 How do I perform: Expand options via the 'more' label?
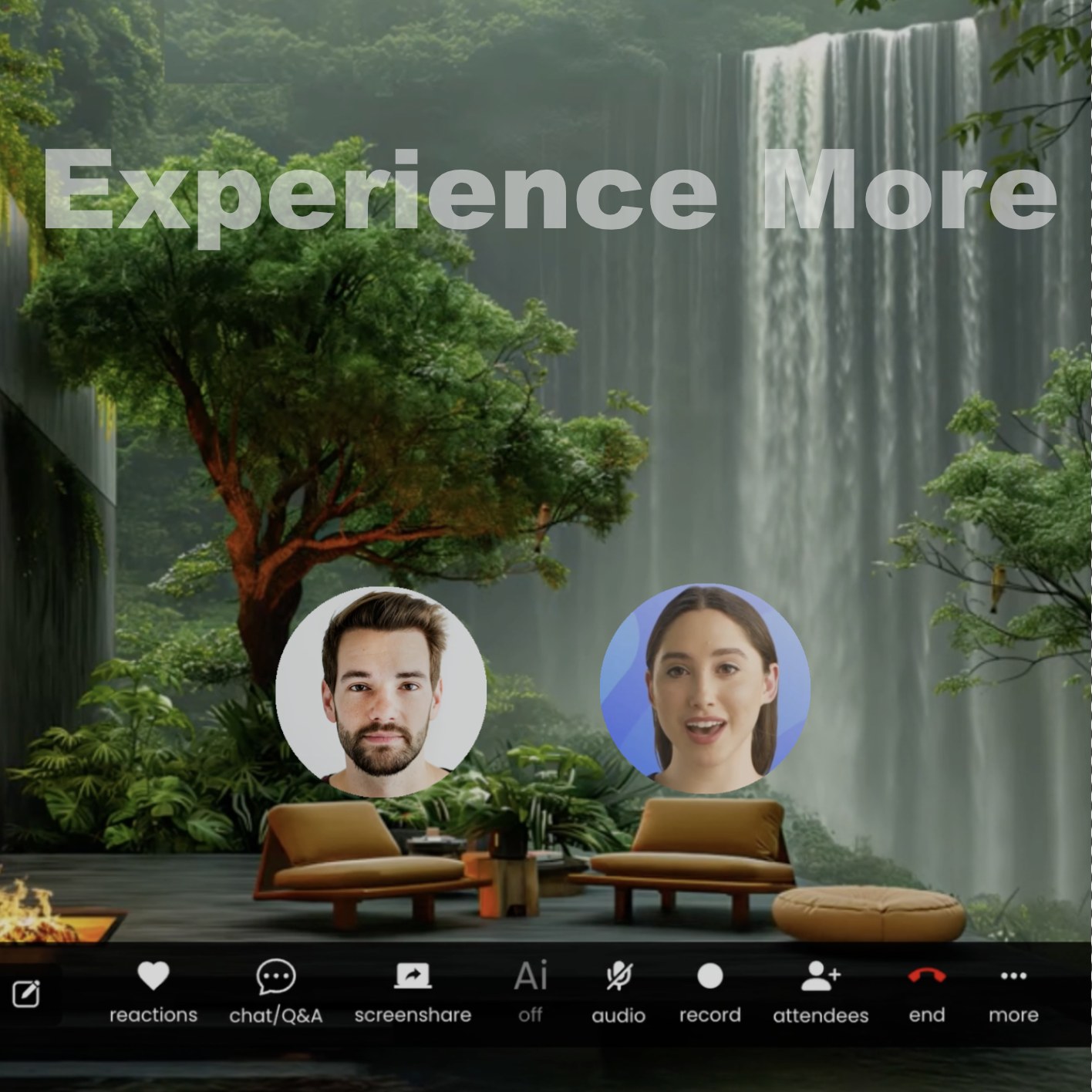(1013, 1015)
